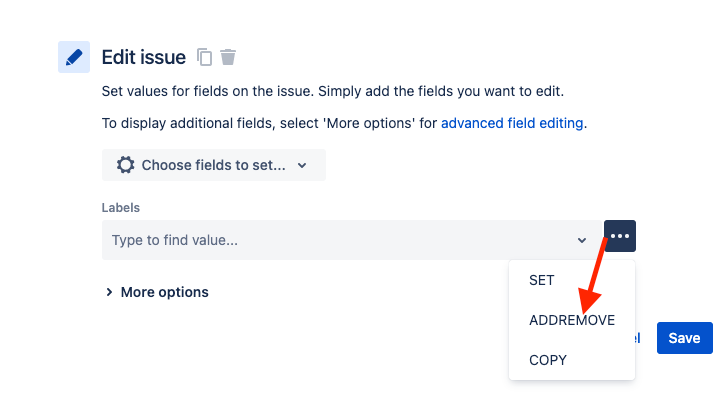722x413 pixels.
Task: Click the chevron arrow inside the Labels field
Action: 582,240
